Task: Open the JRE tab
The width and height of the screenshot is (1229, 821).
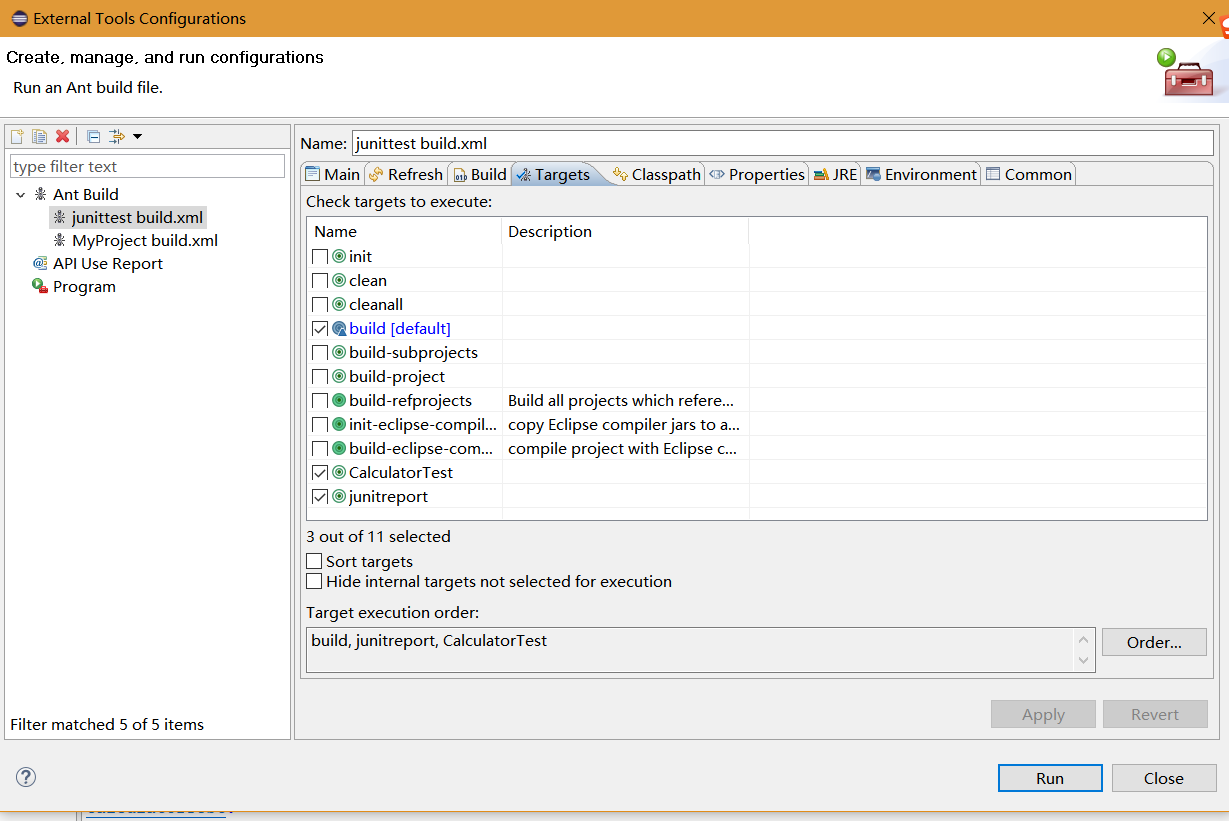Action: [x=835, y=174]
